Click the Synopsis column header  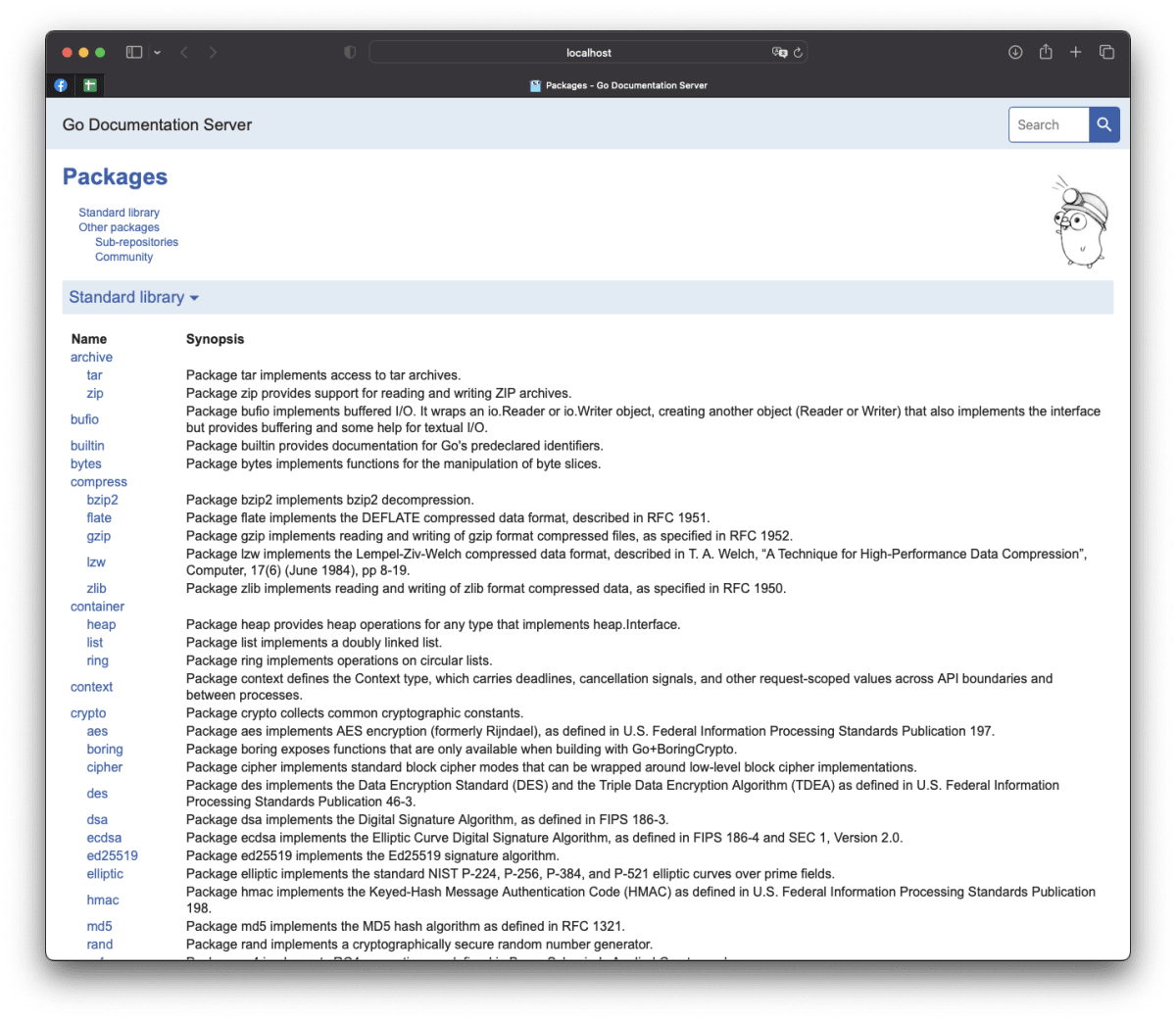215,339
